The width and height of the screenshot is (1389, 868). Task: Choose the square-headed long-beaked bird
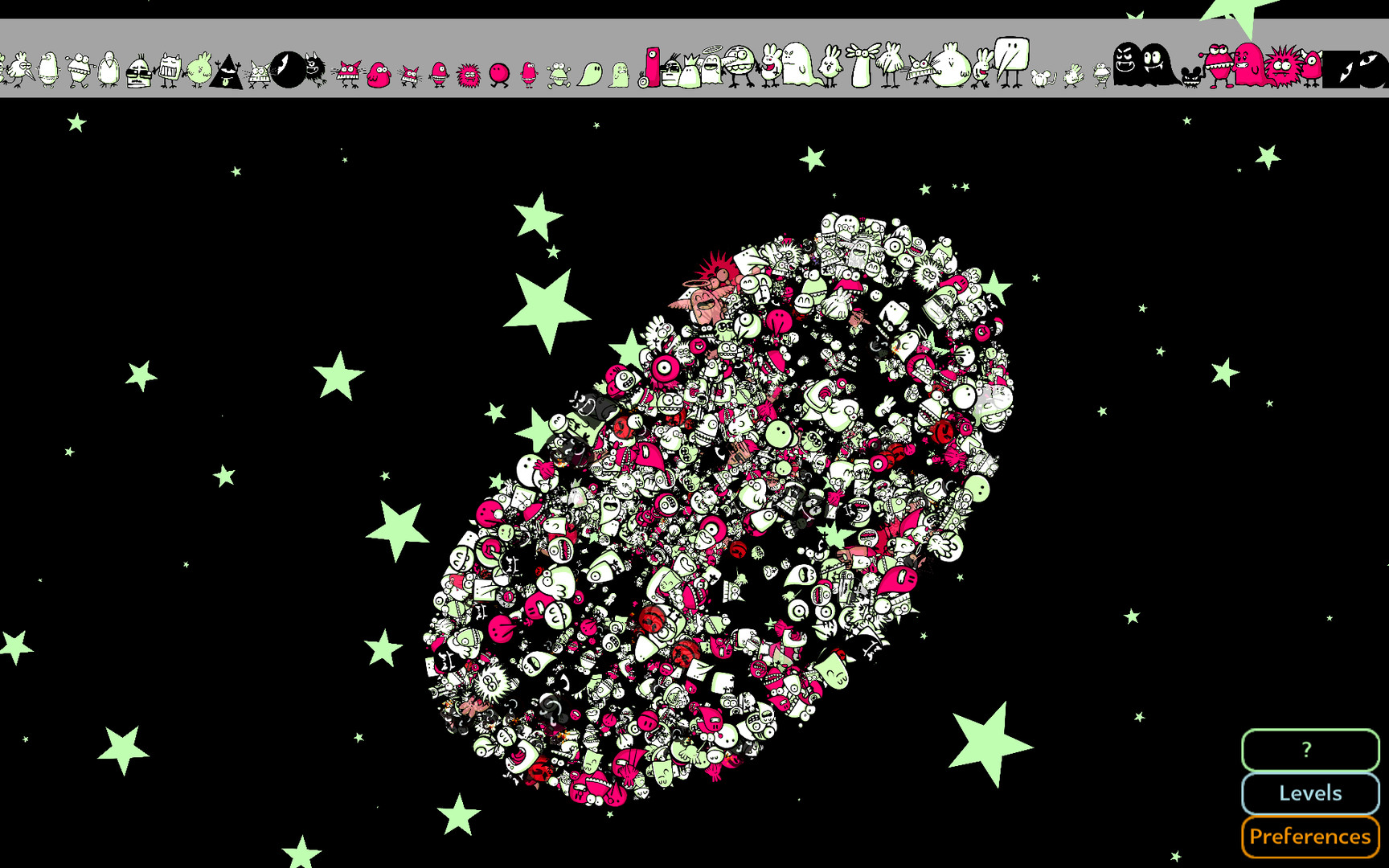tap(1010, 61)
